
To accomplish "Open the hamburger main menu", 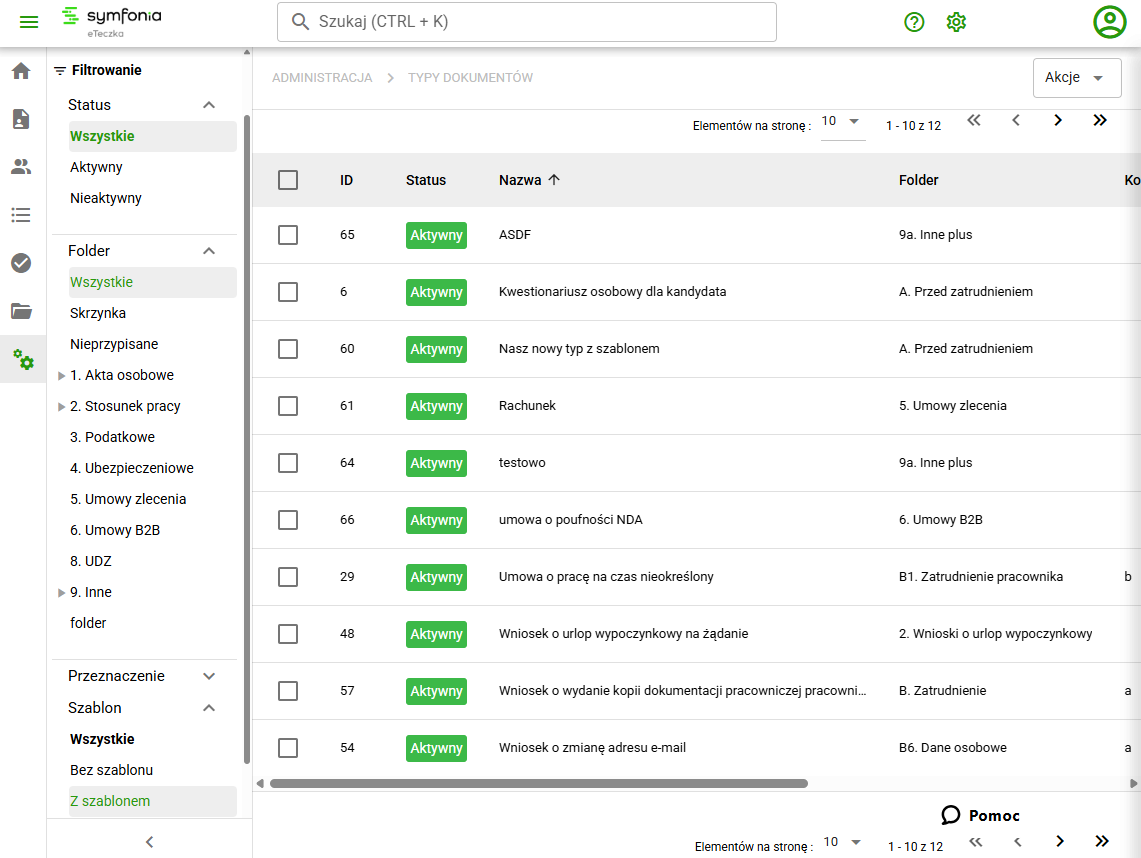I will (29, 22).
